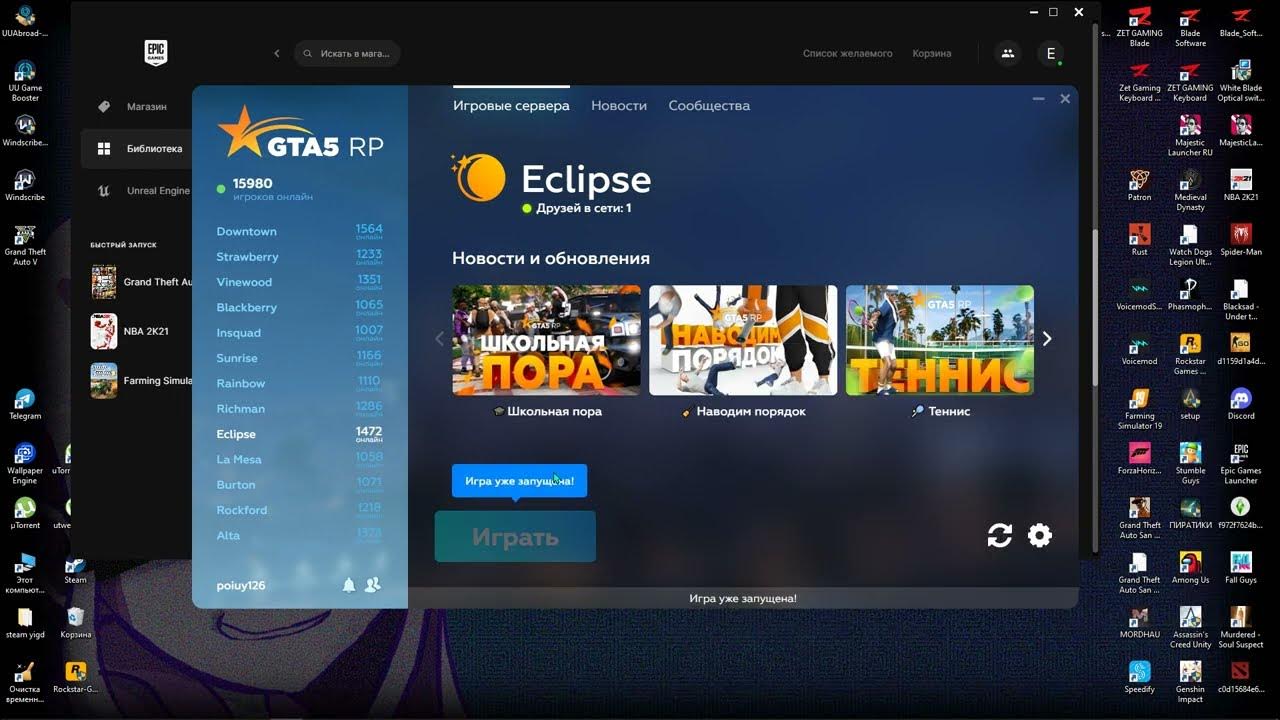The height and width of the screenshot is (720, 1280).
Task: Choose the Blackberry server
Action: click(x=299, y=307)
